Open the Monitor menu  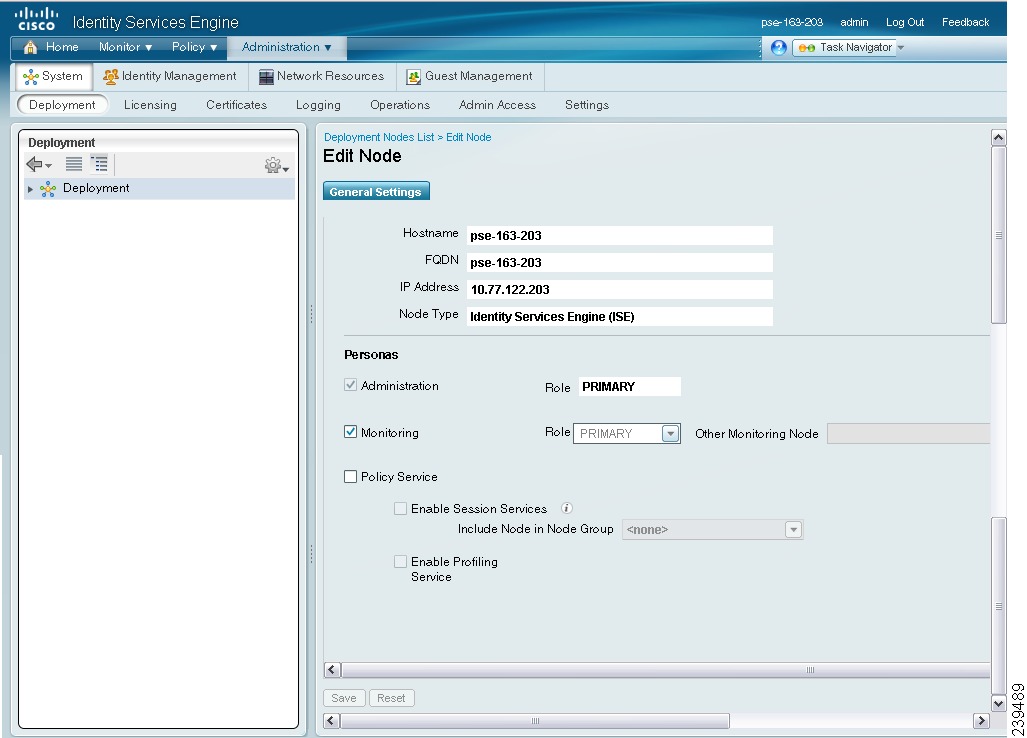click(125, 47)
